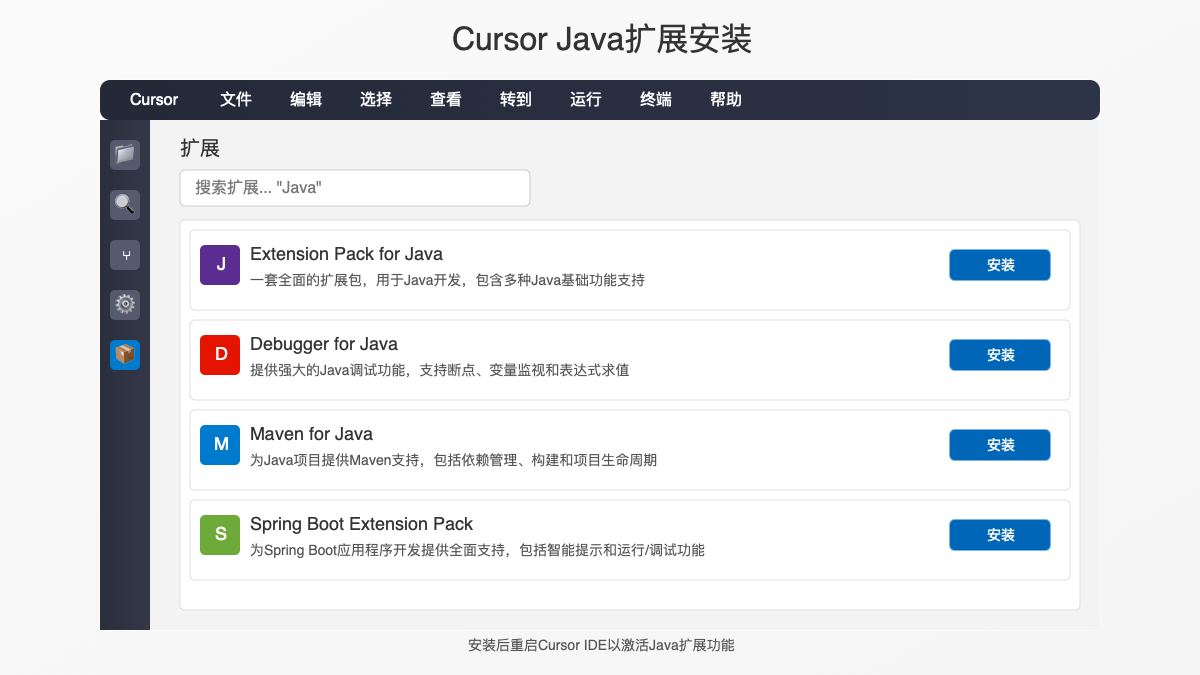Open the 文件 menu
Viewport: 1200px width, 675px height.
pyautogui.click(x=236, y=100)
